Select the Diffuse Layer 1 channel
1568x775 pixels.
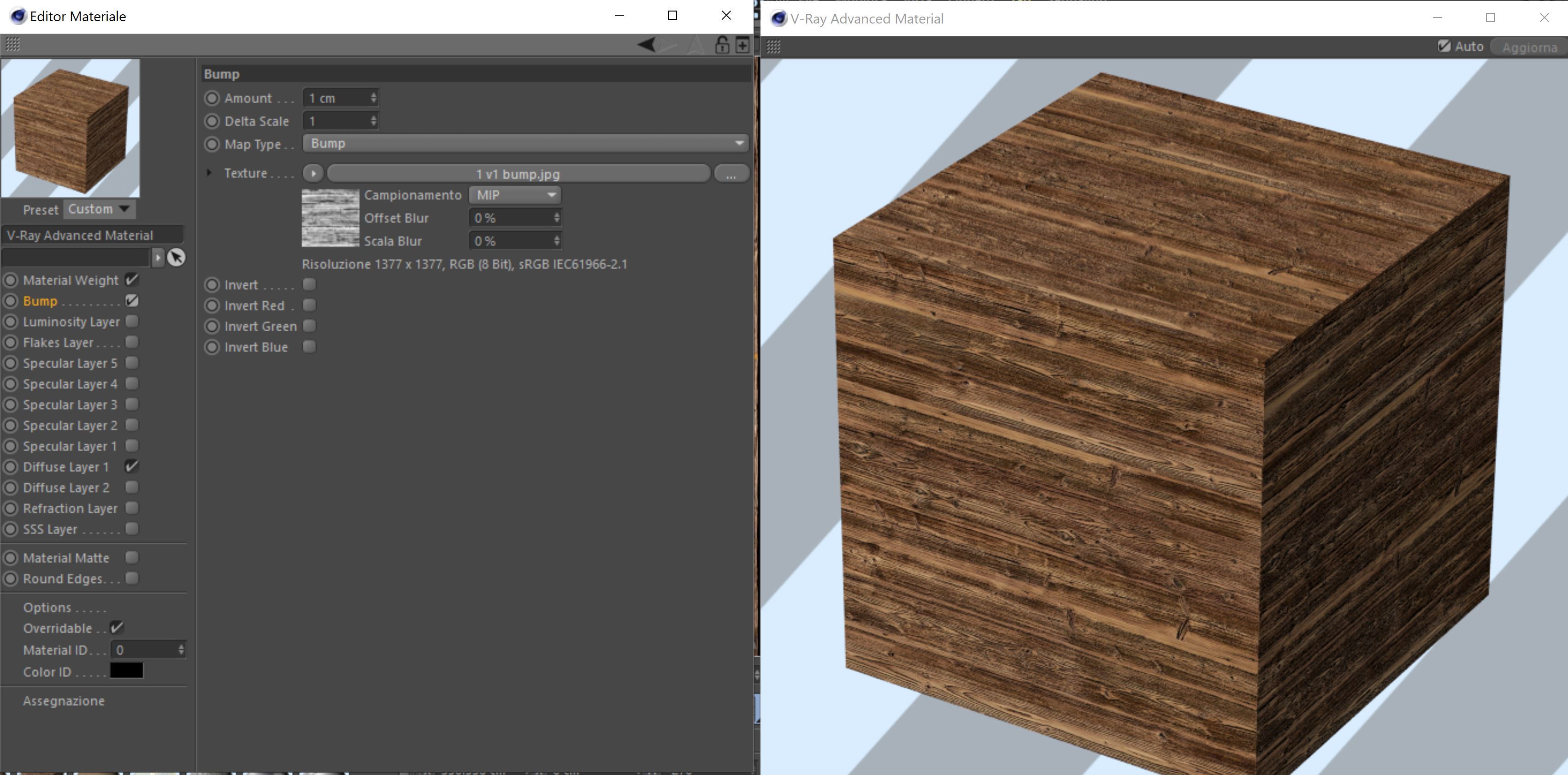66,467
